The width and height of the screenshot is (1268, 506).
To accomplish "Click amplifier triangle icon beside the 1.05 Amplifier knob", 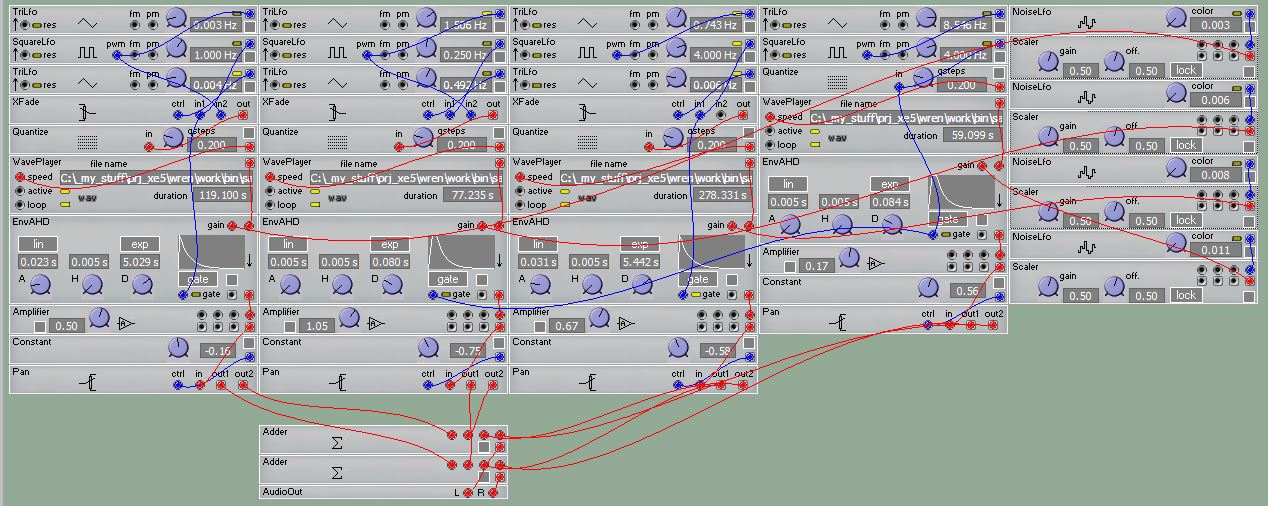I will coord(376,323).
